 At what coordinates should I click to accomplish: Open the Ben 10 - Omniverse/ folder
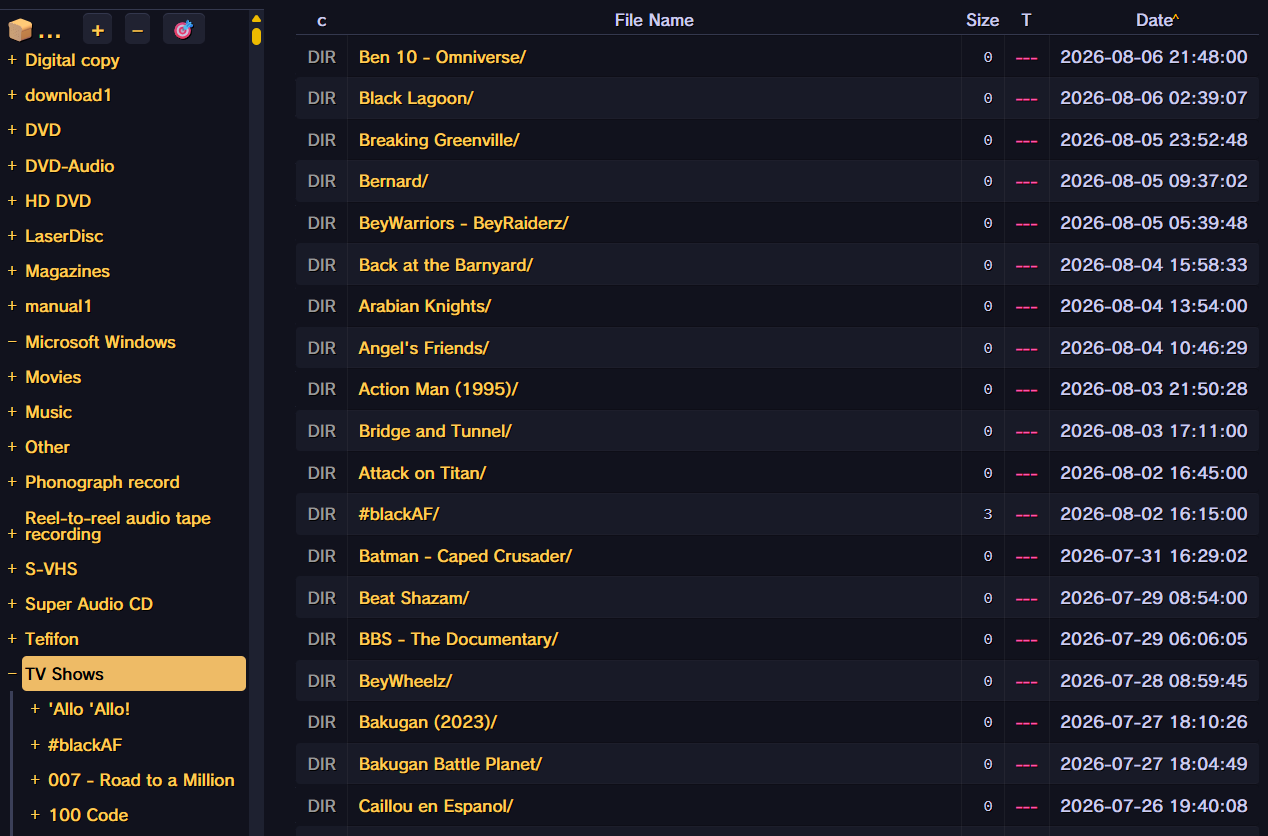point(442,57)
